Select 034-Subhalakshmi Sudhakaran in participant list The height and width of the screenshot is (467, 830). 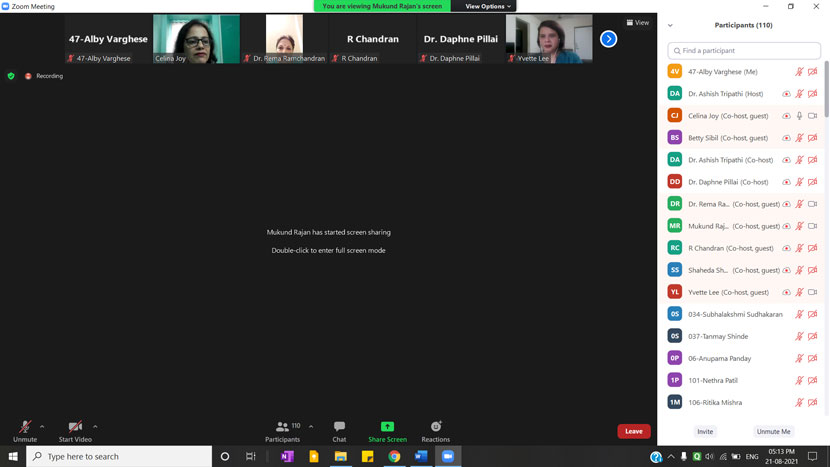click(741, 315)
